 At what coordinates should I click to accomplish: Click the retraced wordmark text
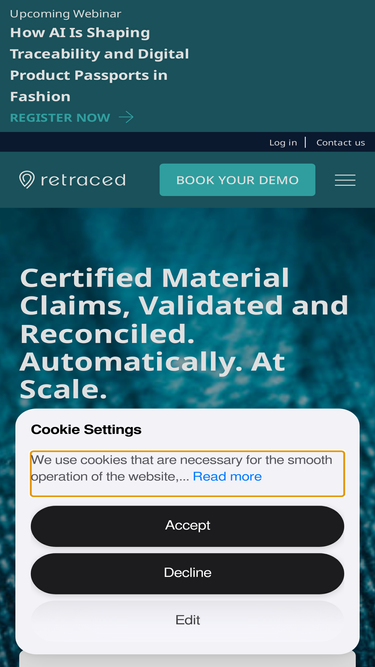coord(83,180)
